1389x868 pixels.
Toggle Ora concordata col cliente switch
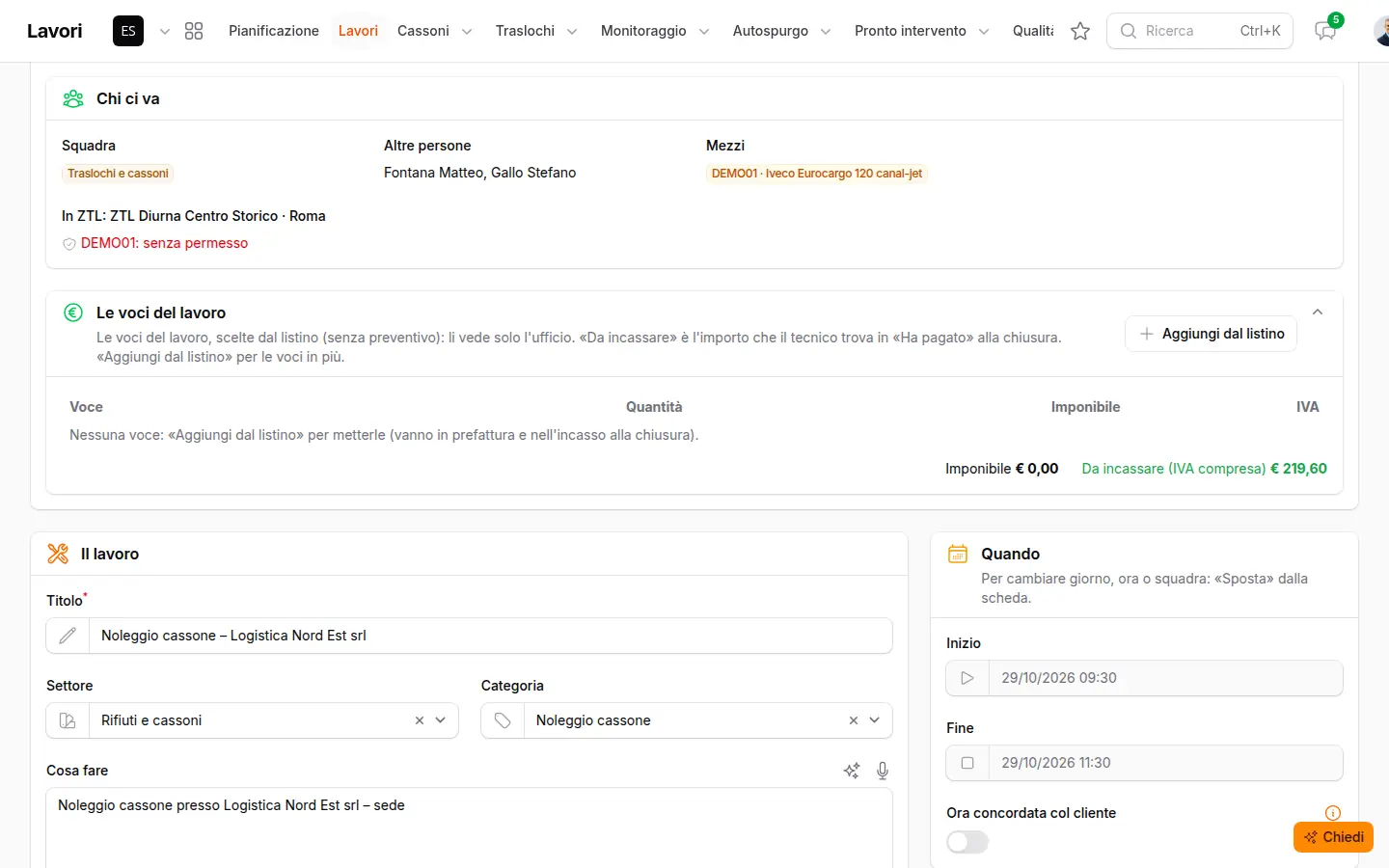point(967,842)
